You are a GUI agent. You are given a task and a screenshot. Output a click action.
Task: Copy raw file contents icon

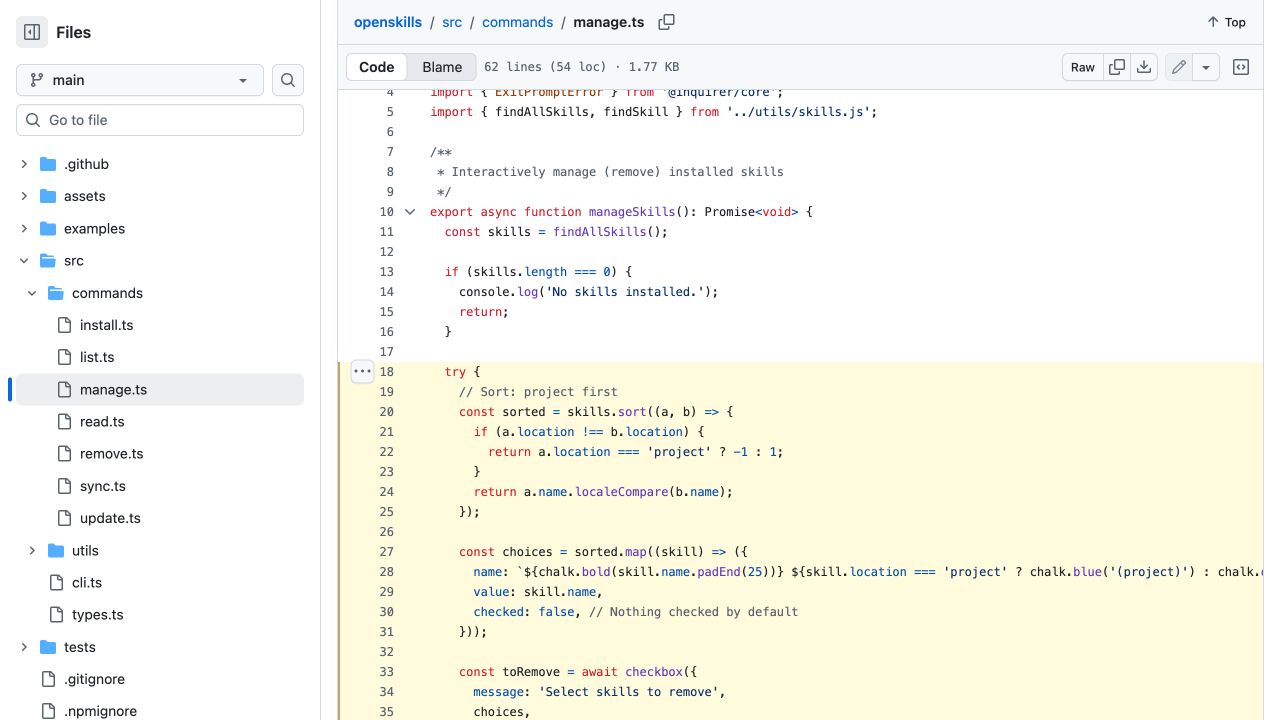click(x=1117, y=67)
